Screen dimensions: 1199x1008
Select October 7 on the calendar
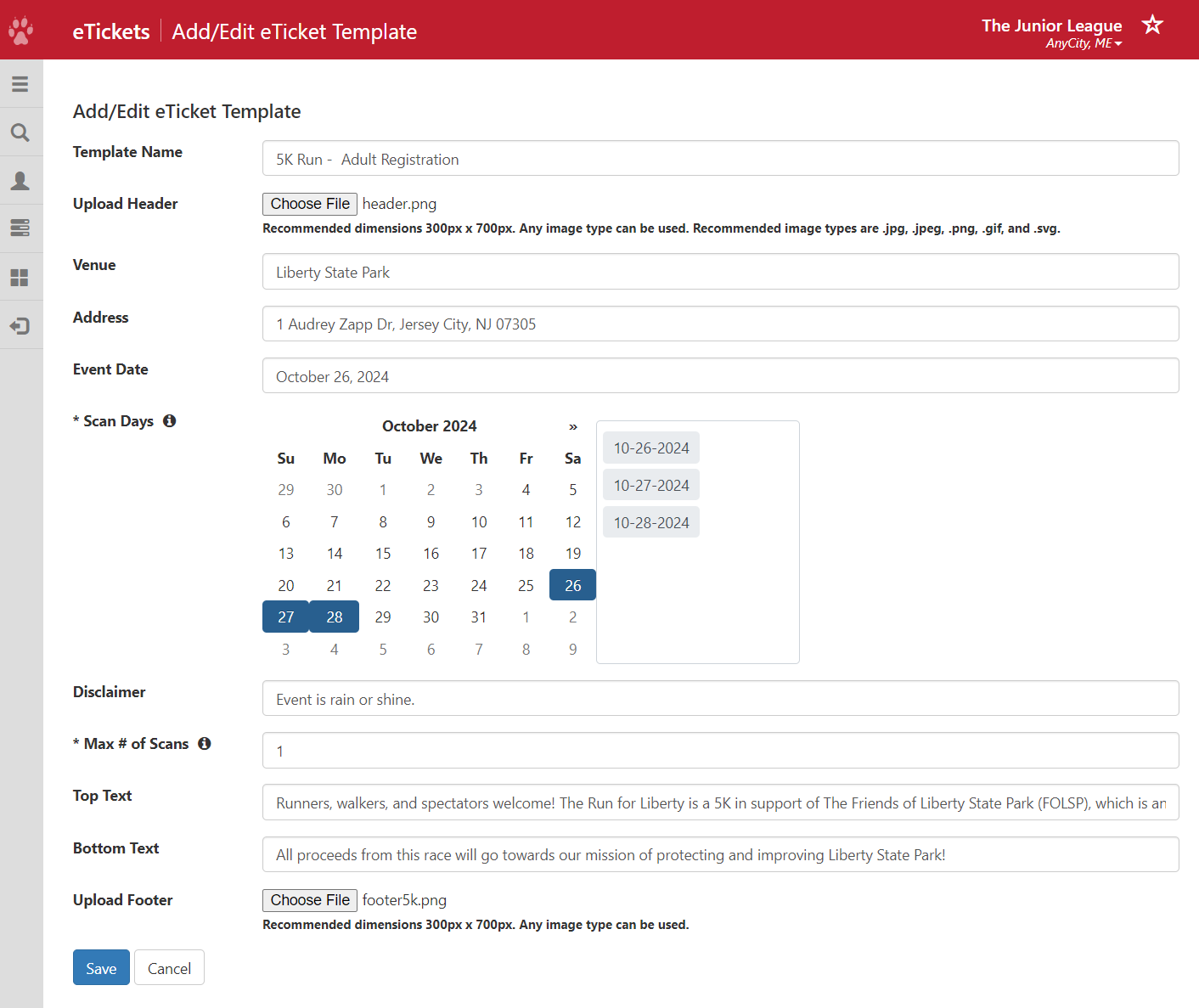335,521
